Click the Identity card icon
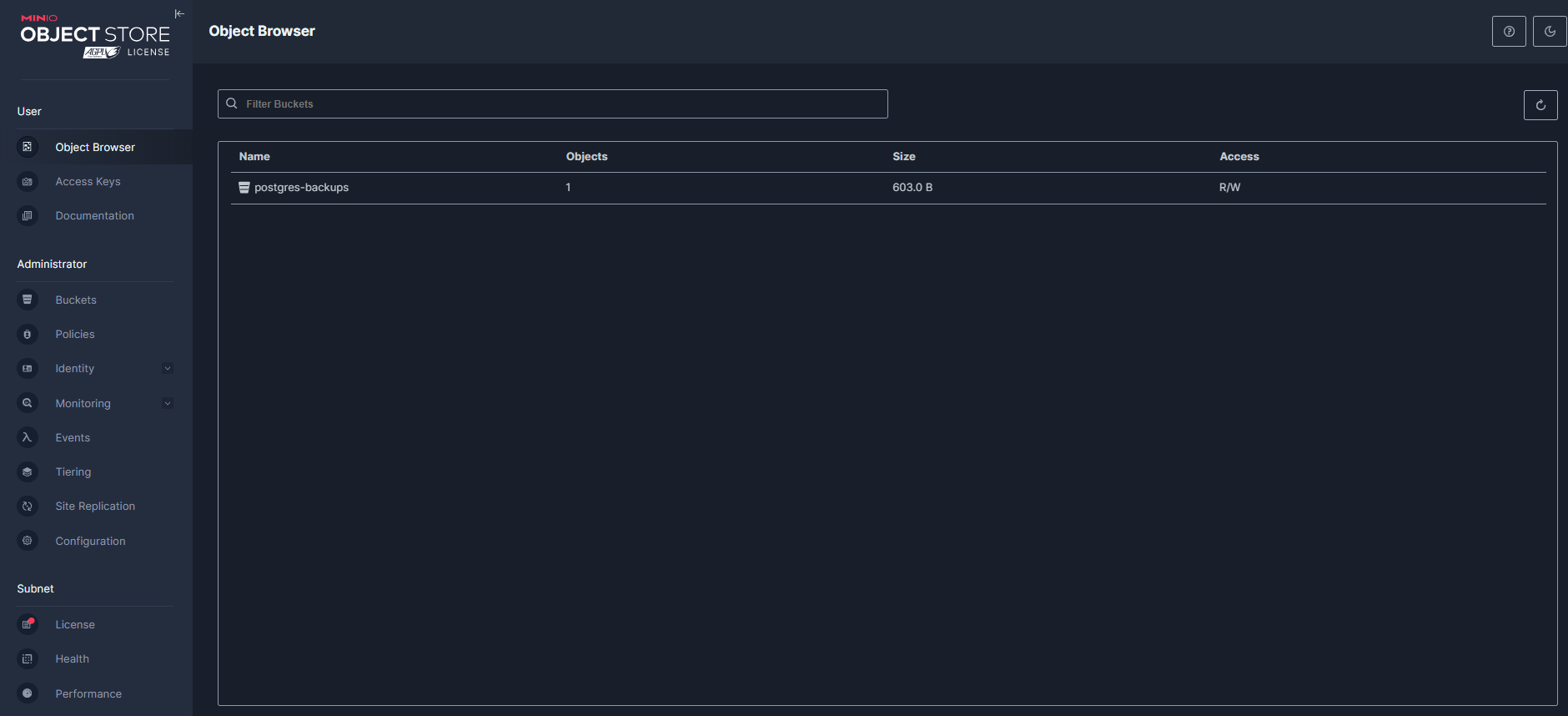1568x716 pixels. 28,368
